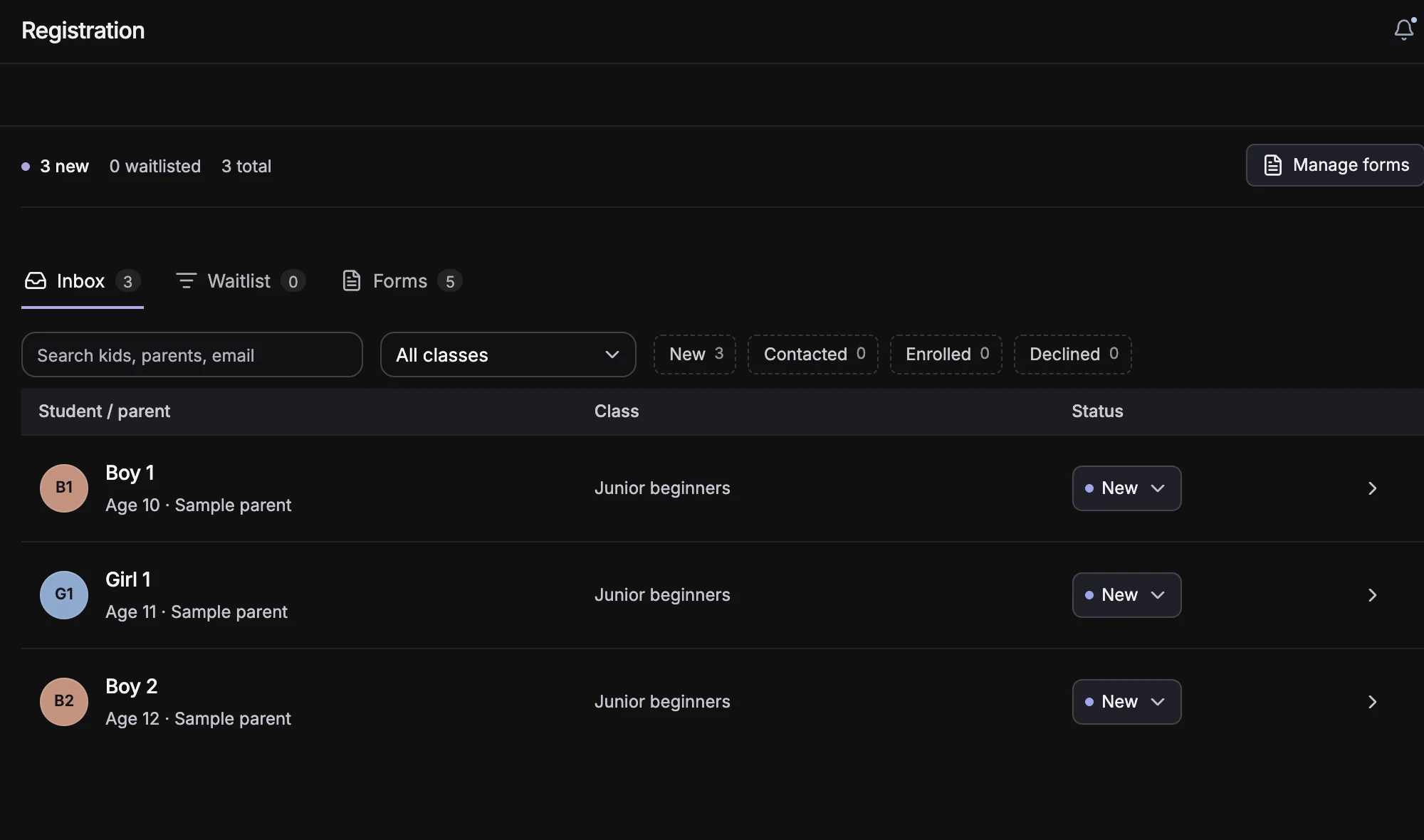
Task: Open the notifications bell
Action: coord(1404,30)
